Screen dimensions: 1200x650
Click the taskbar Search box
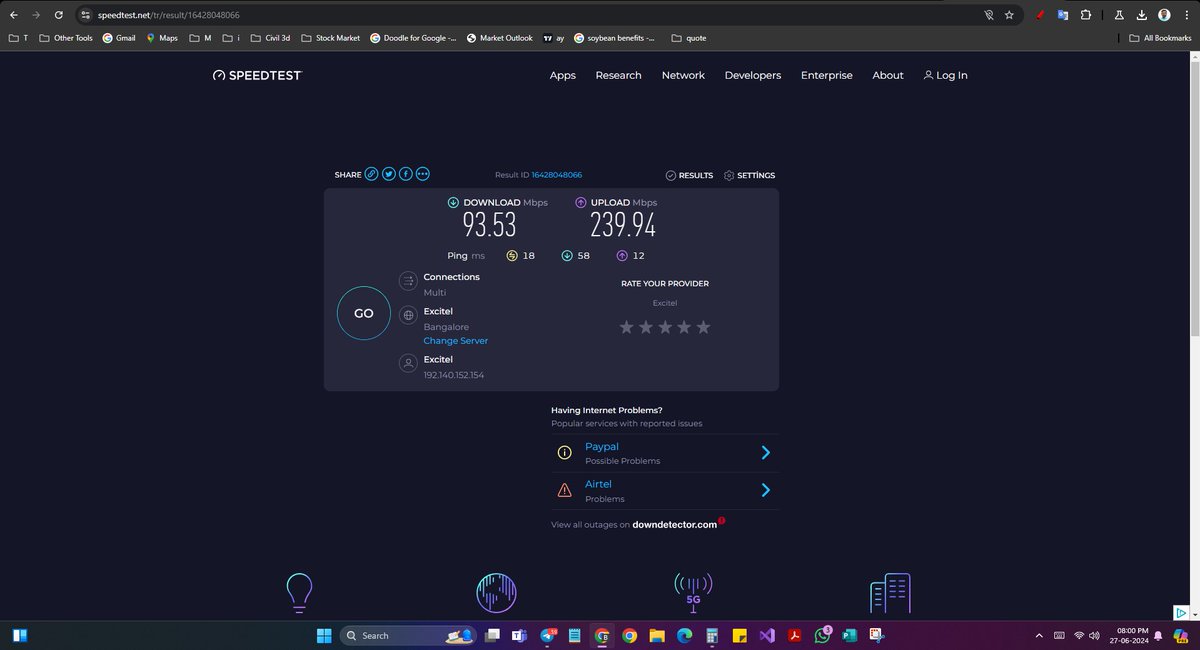pyautogui.click(x=406, y=635)
